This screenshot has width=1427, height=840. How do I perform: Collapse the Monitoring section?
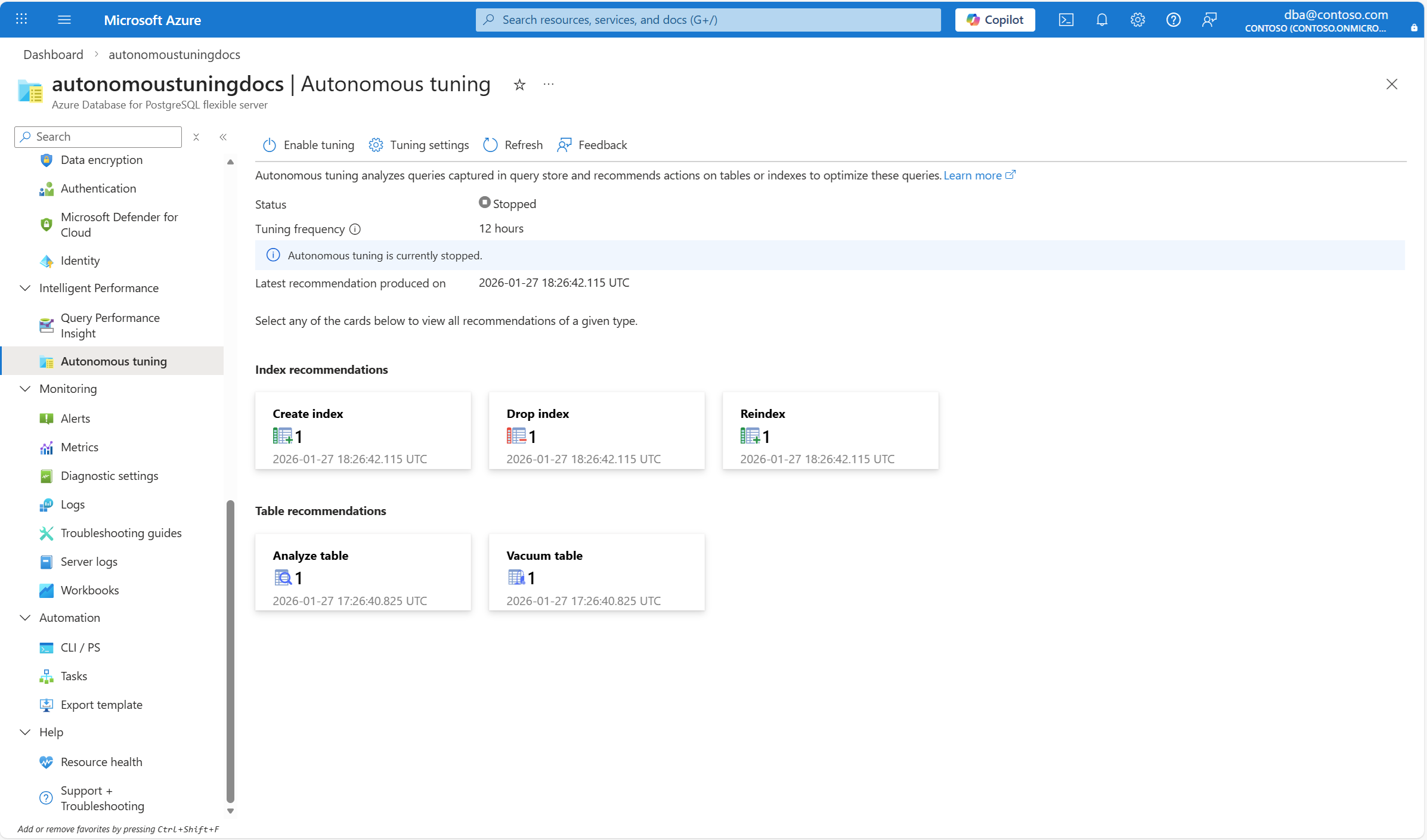pos(25,389)
